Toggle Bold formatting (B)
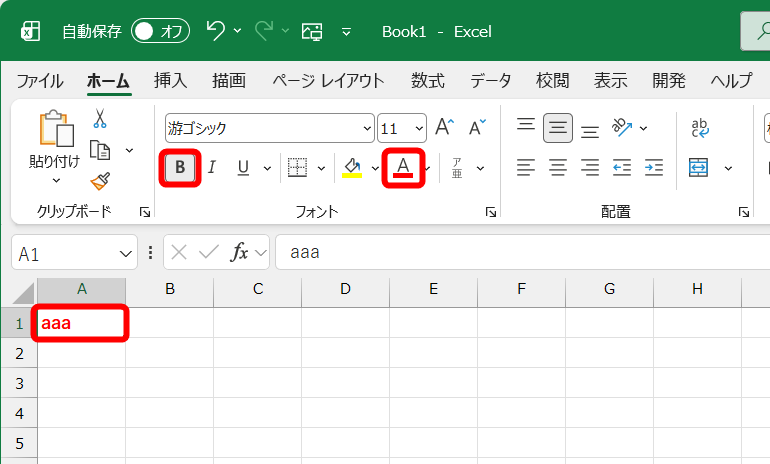The height and width of the screenshot is (464, 770). click(180, 167)
